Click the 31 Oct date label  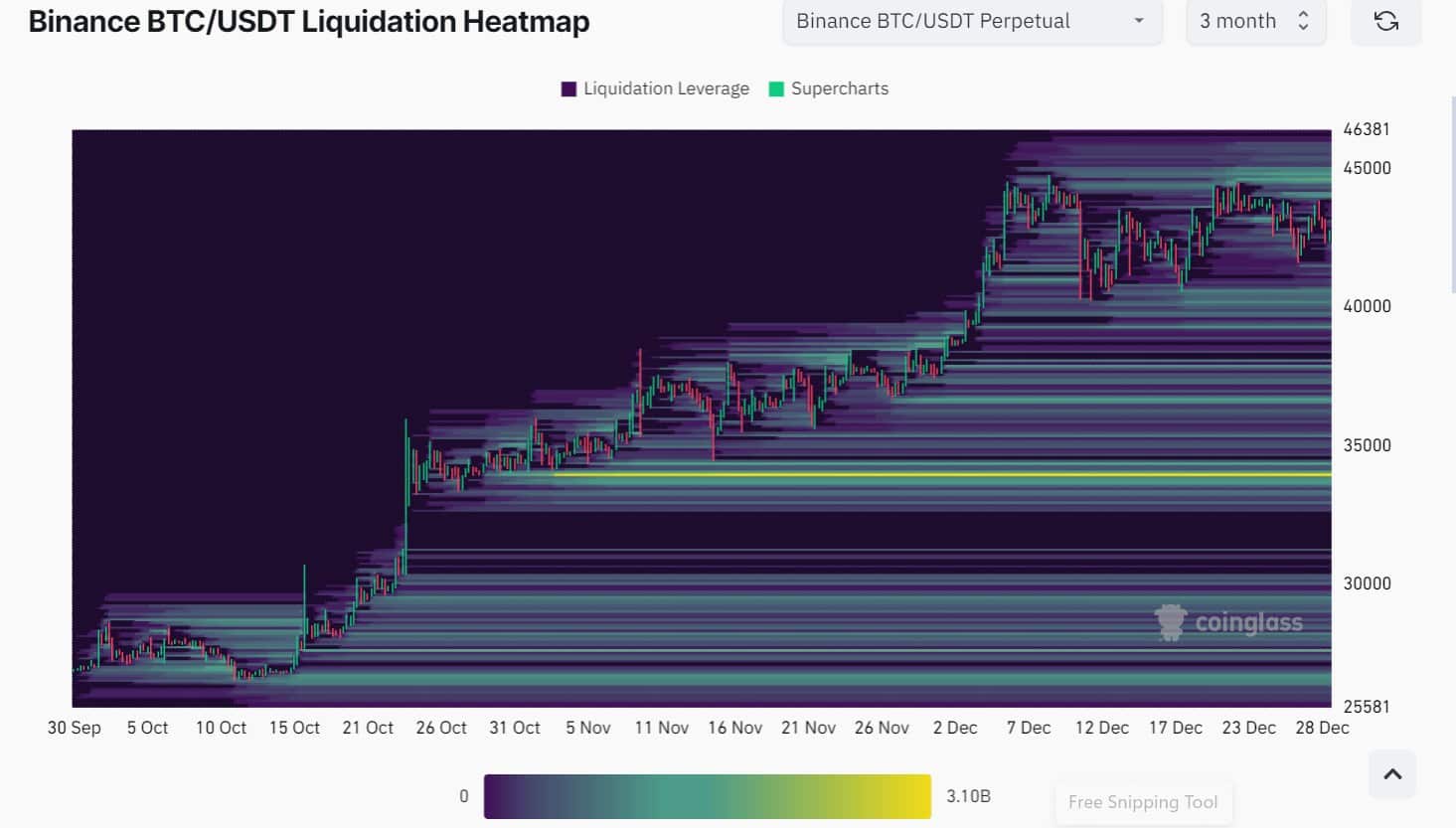[x=515, y=728]
